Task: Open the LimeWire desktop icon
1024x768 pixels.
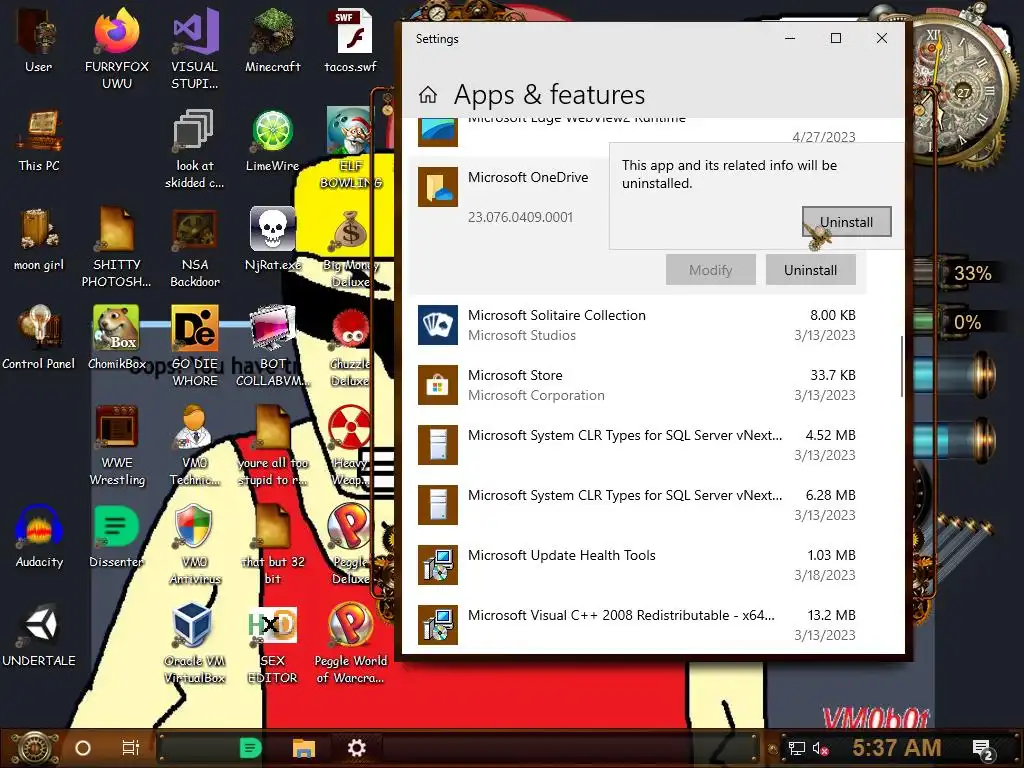Action: click(x=272, y=140)
